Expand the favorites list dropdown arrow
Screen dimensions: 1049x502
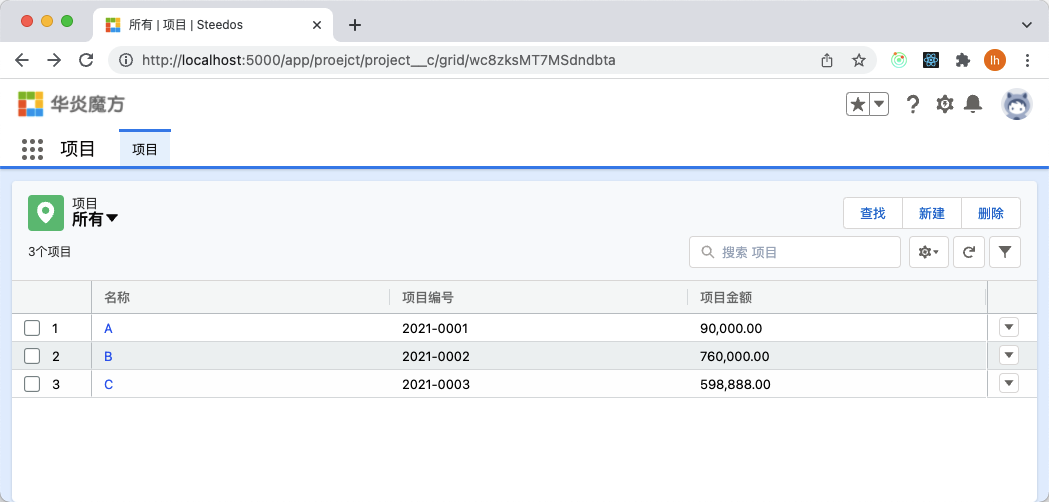[x=879, y=104]
